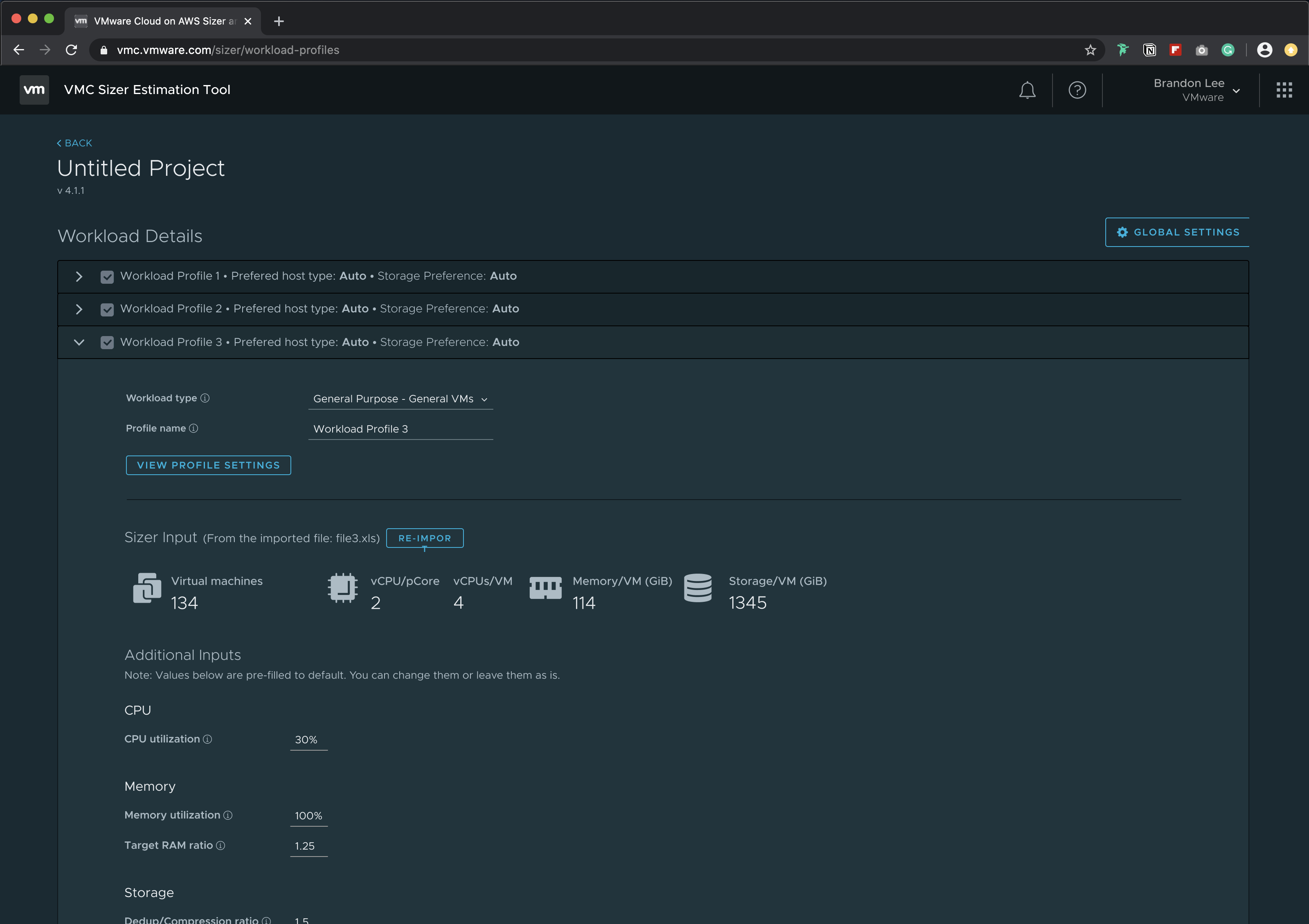Image resolution: width=1309 pixels, height=924 pixels.
Task: Open the VMware apps grid icon
Action: (x=1284, y=90)
